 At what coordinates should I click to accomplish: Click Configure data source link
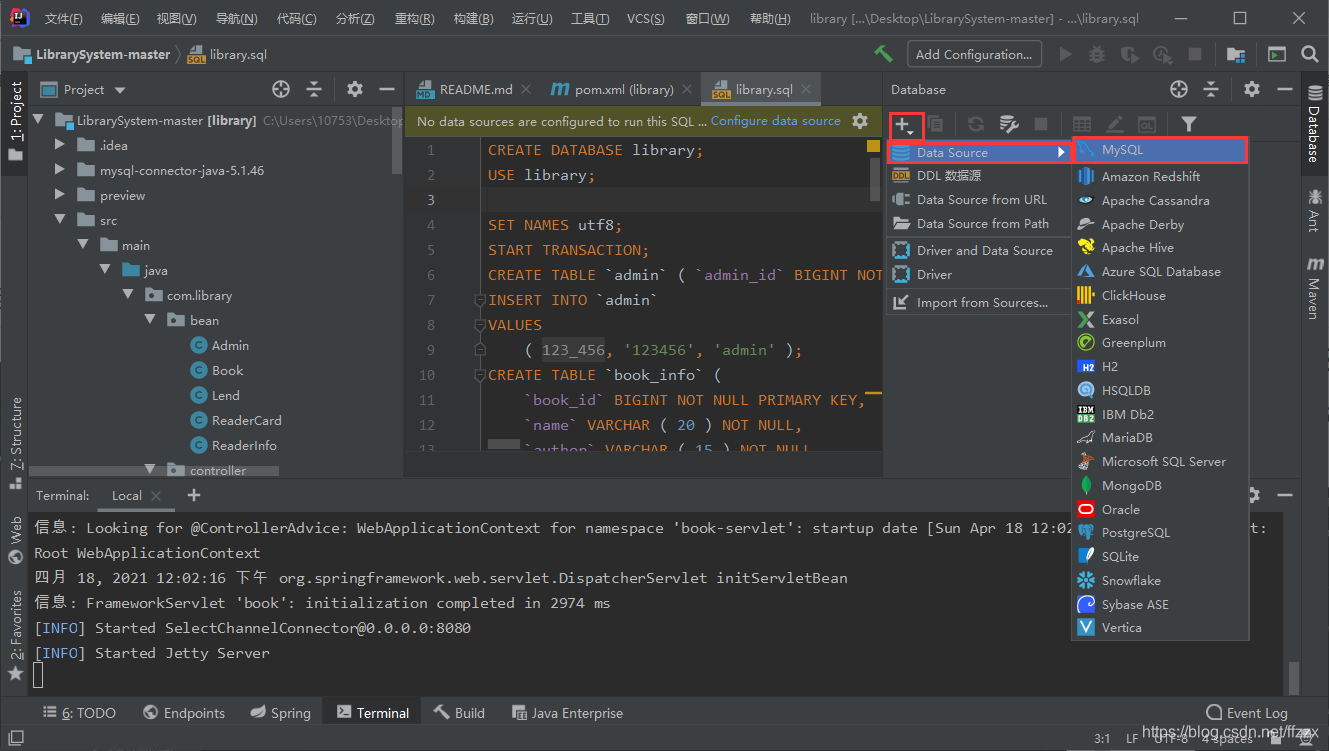pyautogui.click(x=776, y=121)
